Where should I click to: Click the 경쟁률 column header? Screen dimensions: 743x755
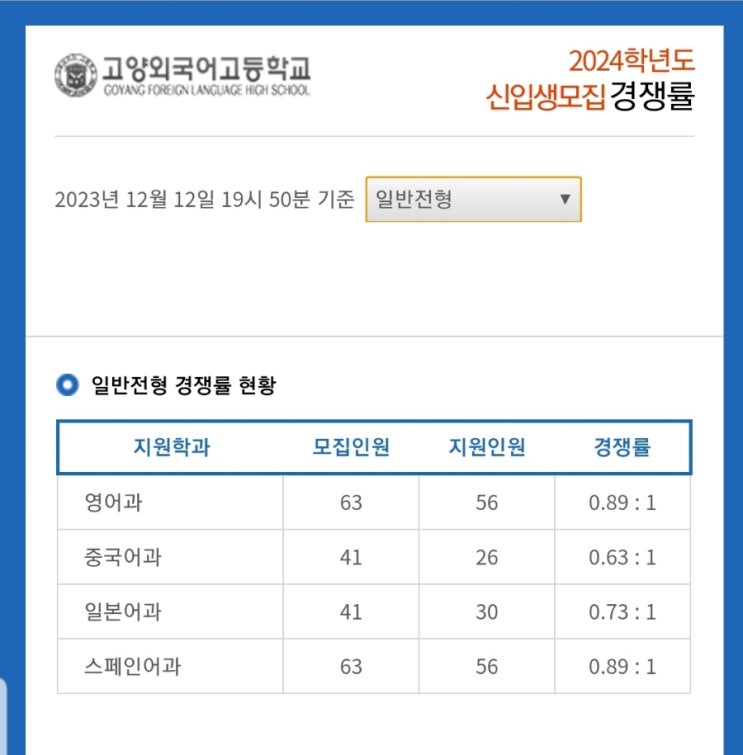(x=622, y=447)
